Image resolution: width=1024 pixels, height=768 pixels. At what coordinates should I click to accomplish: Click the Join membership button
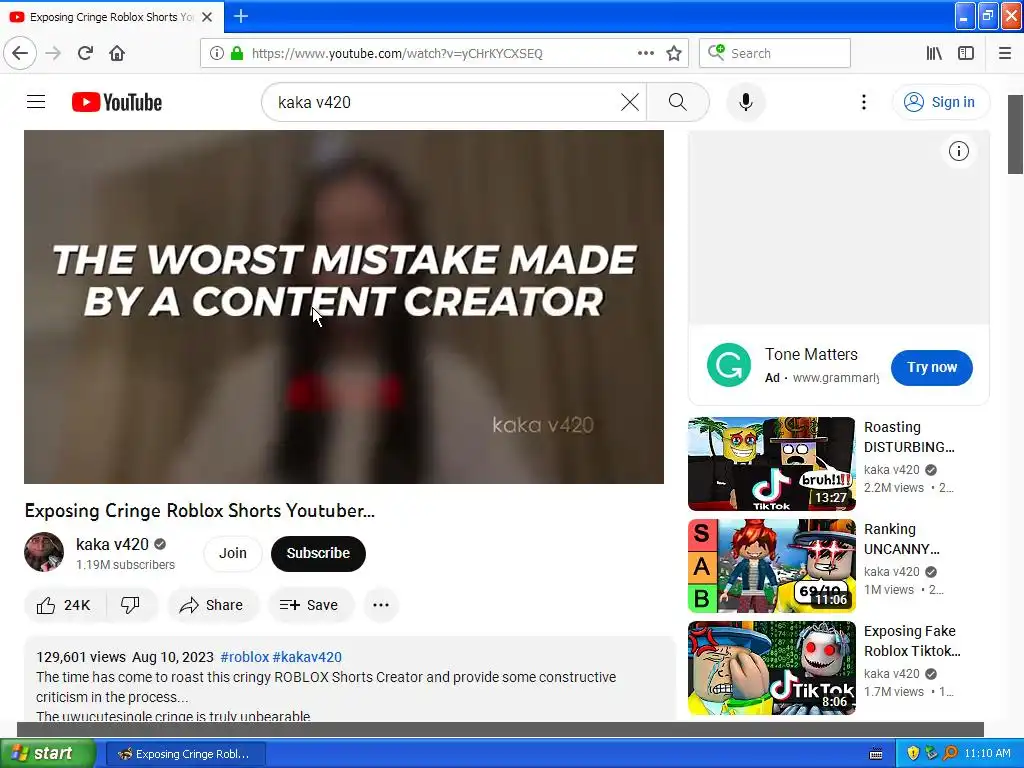(x=232, y=553)
